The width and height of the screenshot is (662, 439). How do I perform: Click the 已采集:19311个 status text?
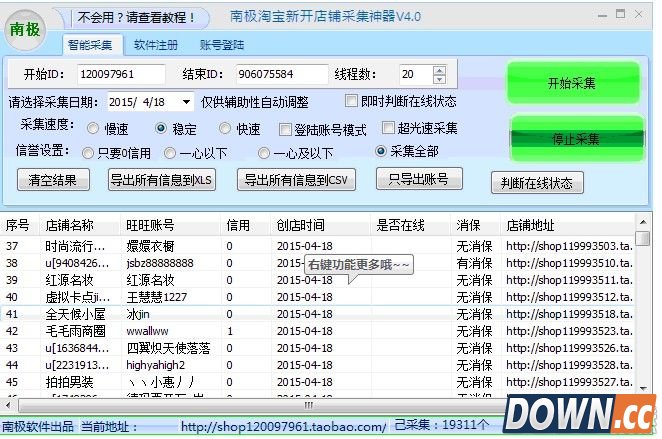coord(442,425)
